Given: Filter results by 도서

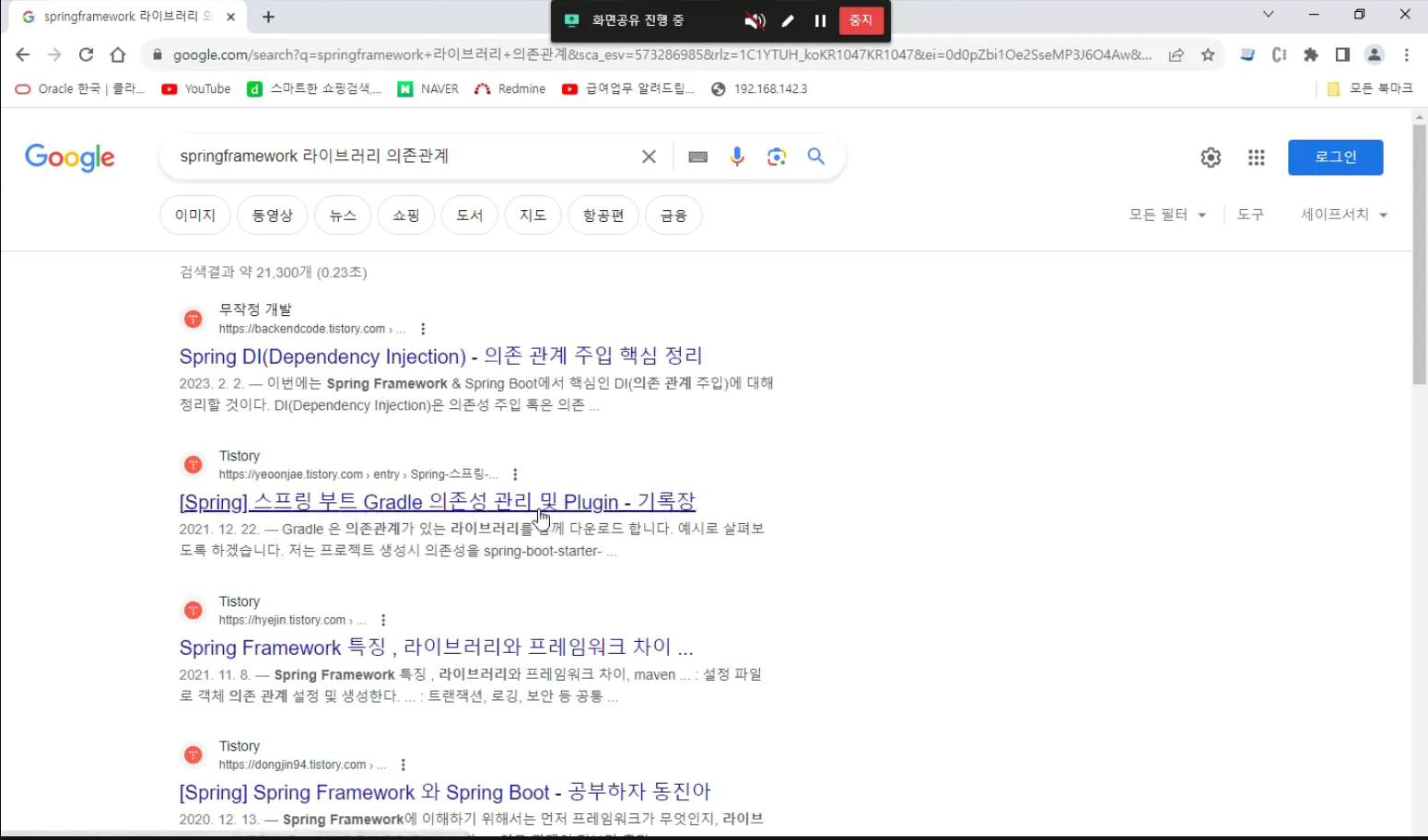Looking at the screenshot, I should pos(470,216).
